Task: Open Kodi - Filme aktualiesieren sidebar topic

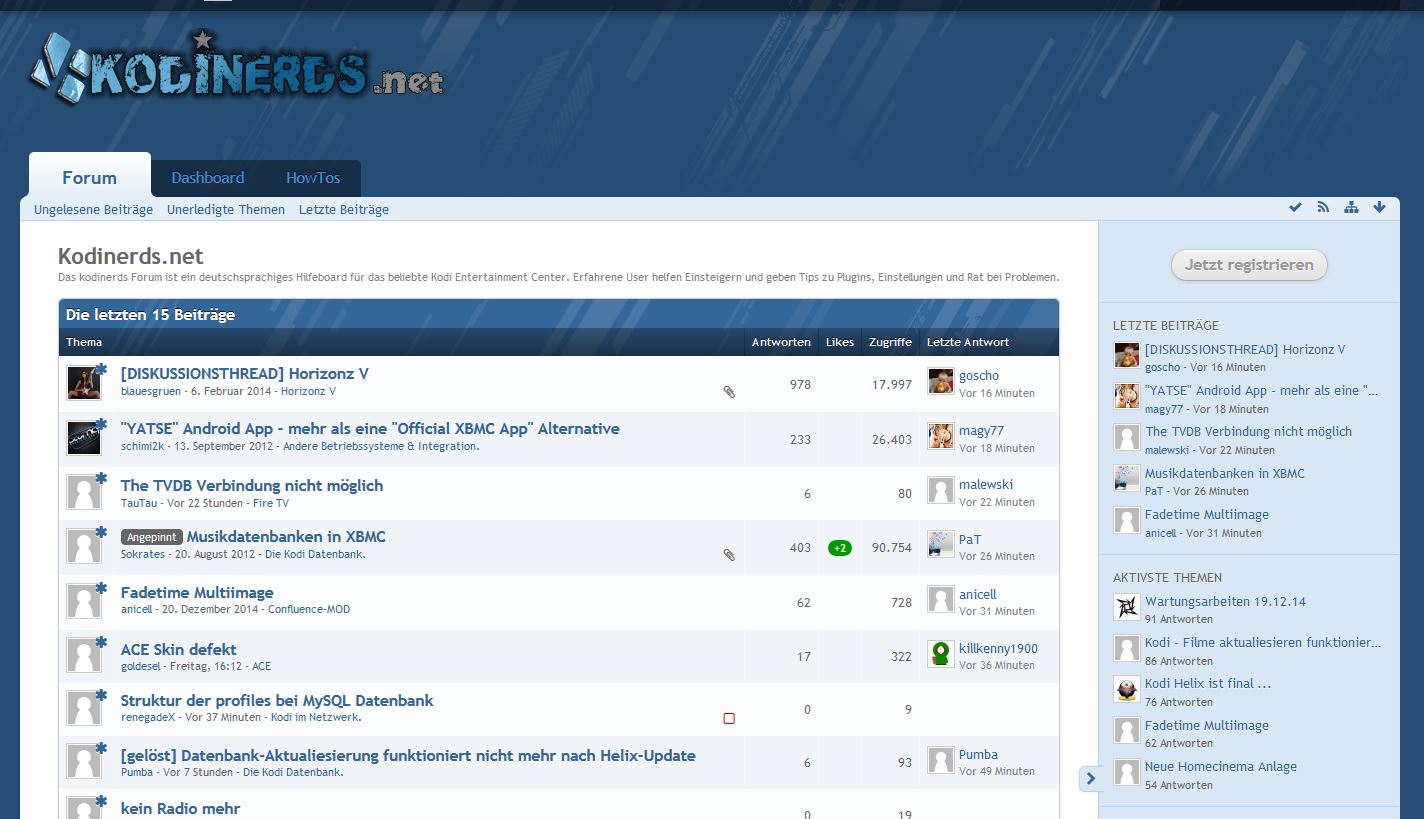Action: click(x=1263, y=643)
